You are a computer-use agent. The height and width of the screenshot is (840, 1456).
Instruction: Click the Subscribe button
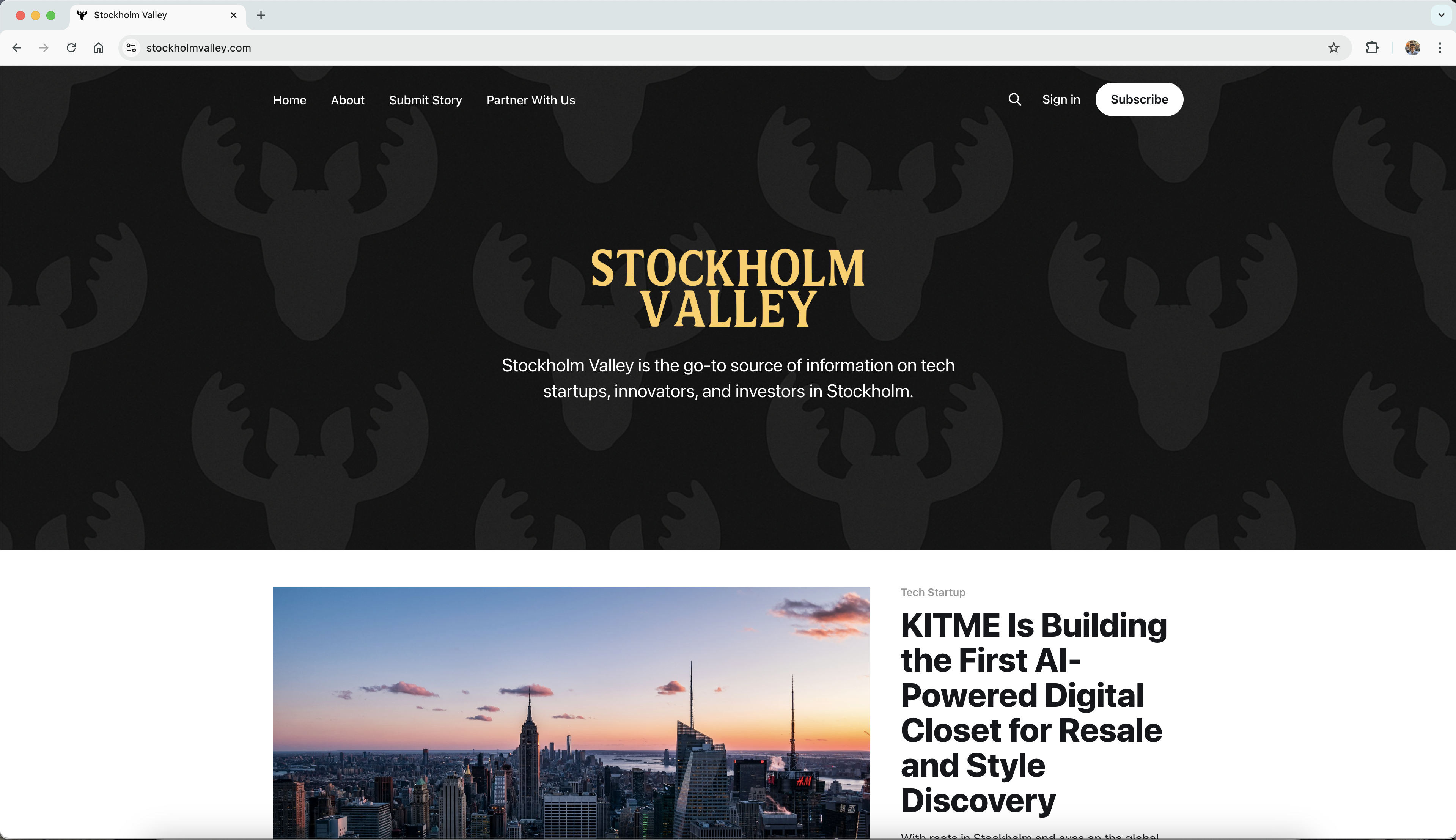coord(1139,100)
